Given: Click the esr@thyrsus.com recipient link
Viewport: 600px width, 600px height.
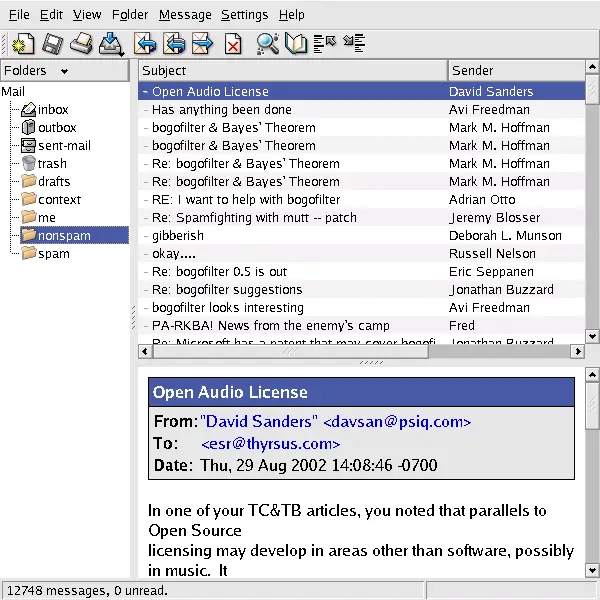Looking at the screenshot, I should tap(270, 444).
